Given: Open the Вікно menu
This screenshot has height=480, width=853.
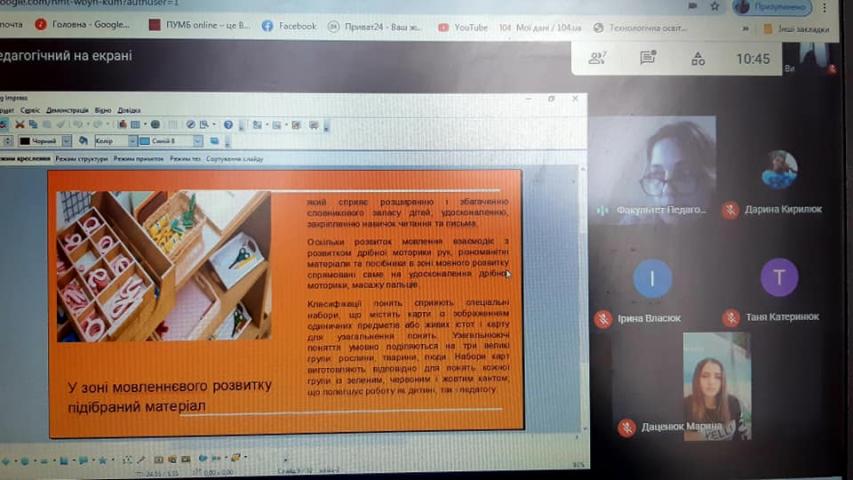Looking at the screenshot, I should point(103,110).
